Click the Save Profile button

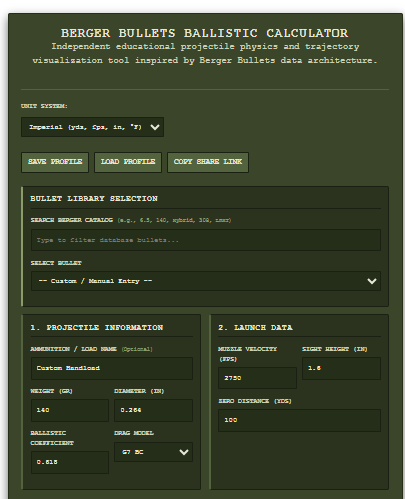click(x=55, y=162)
